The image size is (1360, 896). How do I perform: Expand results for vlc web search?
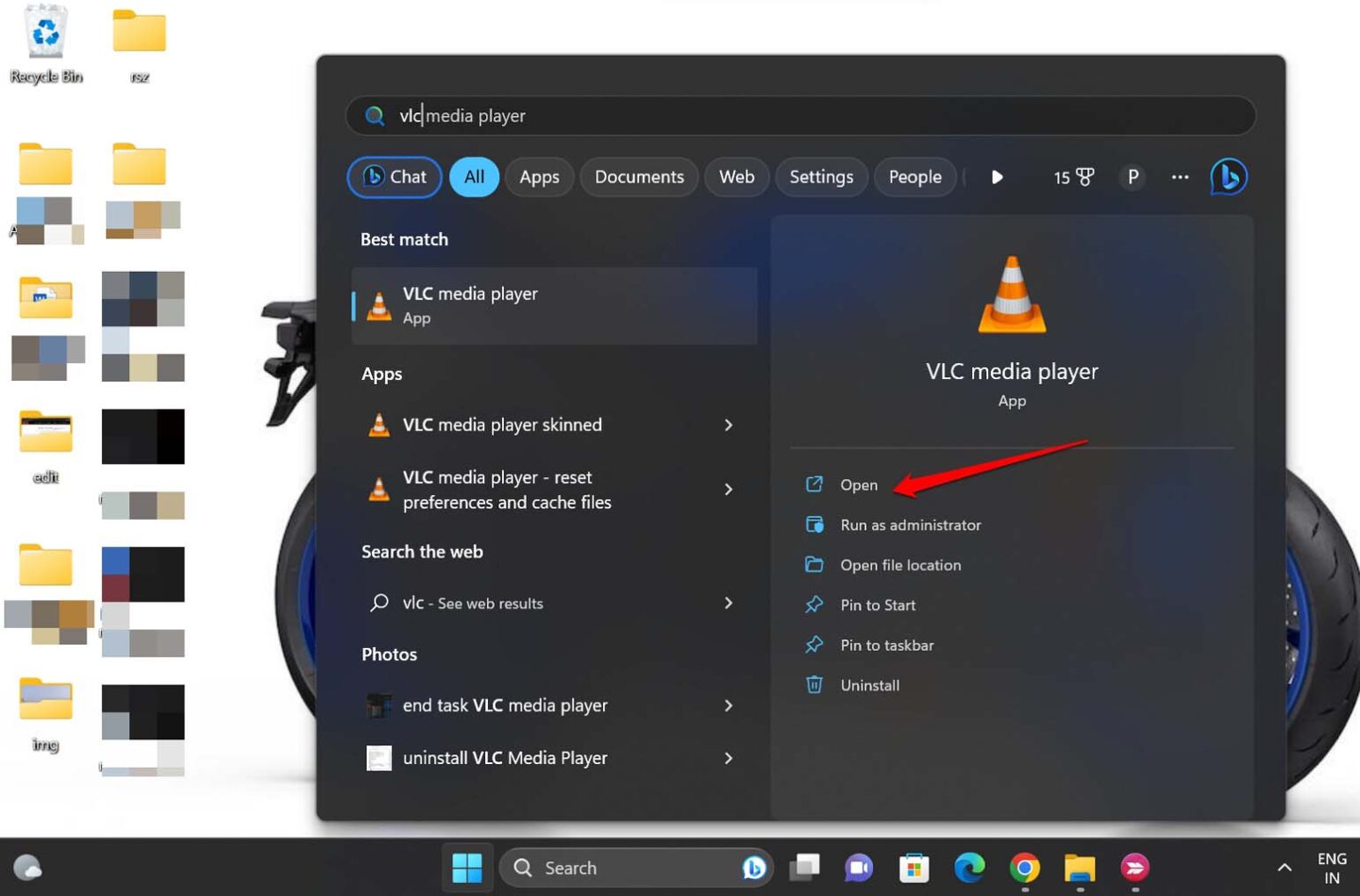[x=729, y=603]
